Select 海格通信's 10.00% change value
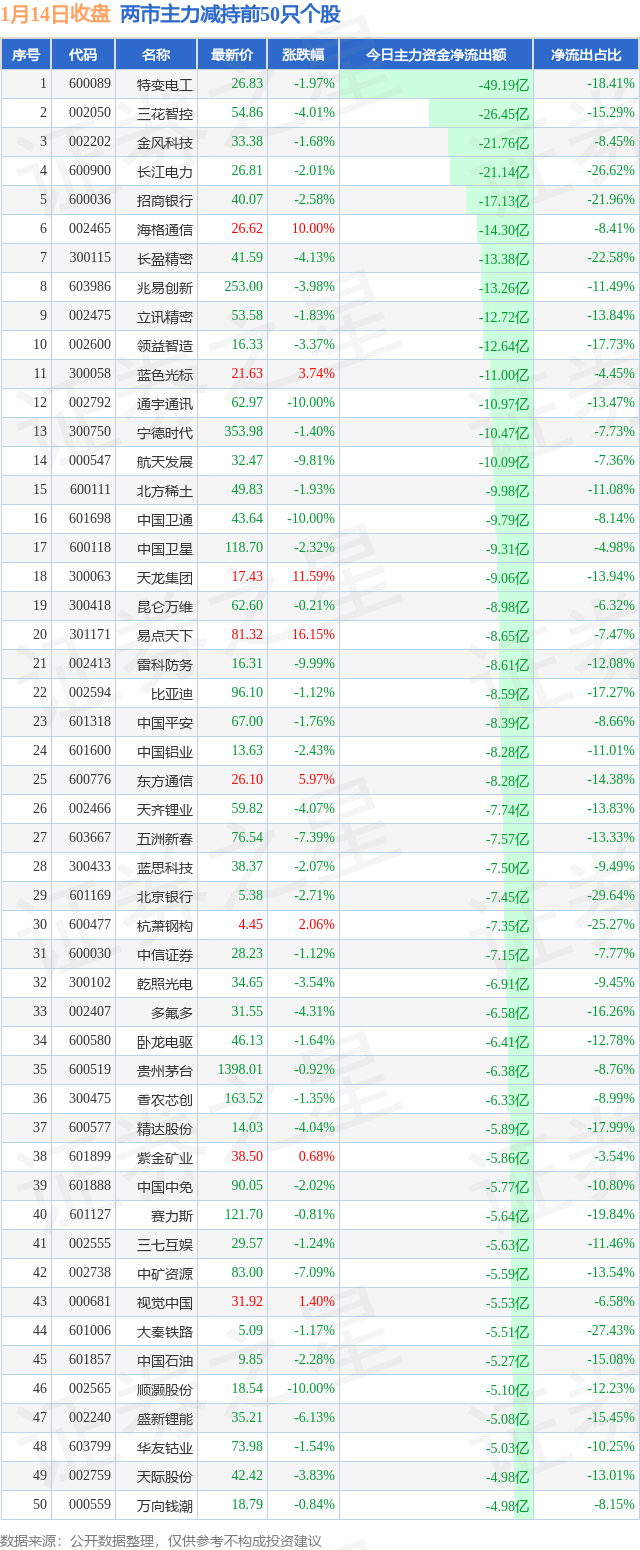Image resolution: width=640 pixels, height=1550 pixels. pyautogui.click(x=314, y=229)
